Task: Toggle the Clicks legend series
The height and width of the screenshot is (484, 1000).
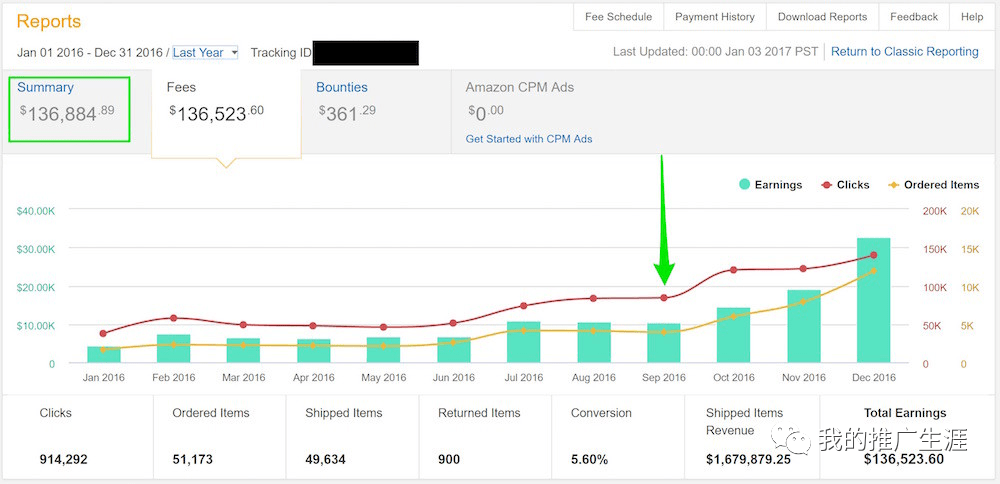Action: pos(844,185)
